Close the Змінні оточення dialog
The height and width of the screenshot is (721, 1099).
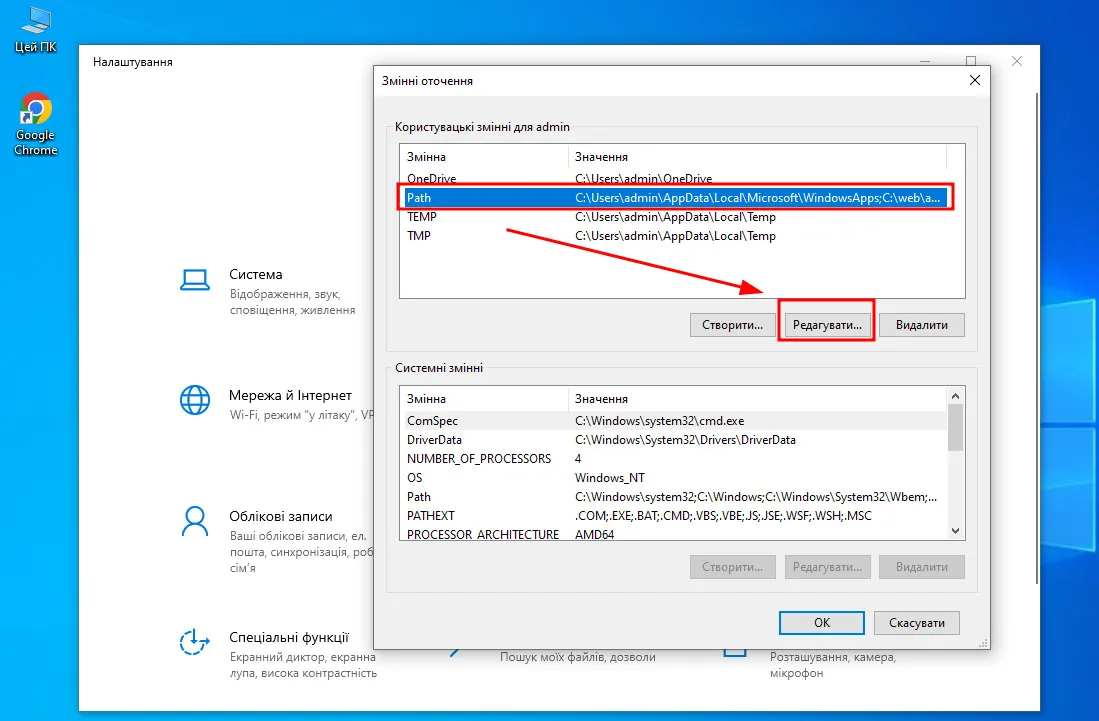pyautogui.click(x=974, y=81)
